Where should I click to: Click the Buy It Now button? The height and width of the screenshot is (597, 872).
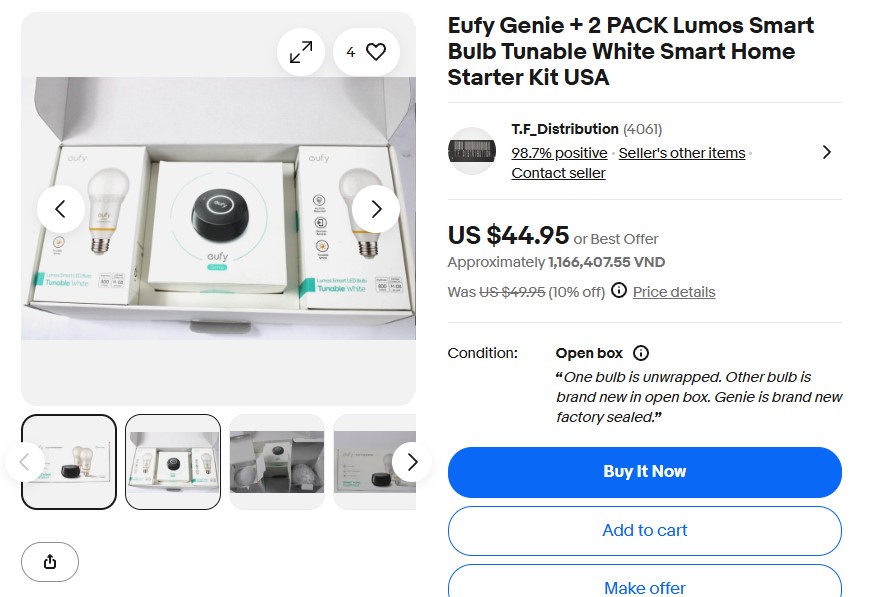click(644, 472)
